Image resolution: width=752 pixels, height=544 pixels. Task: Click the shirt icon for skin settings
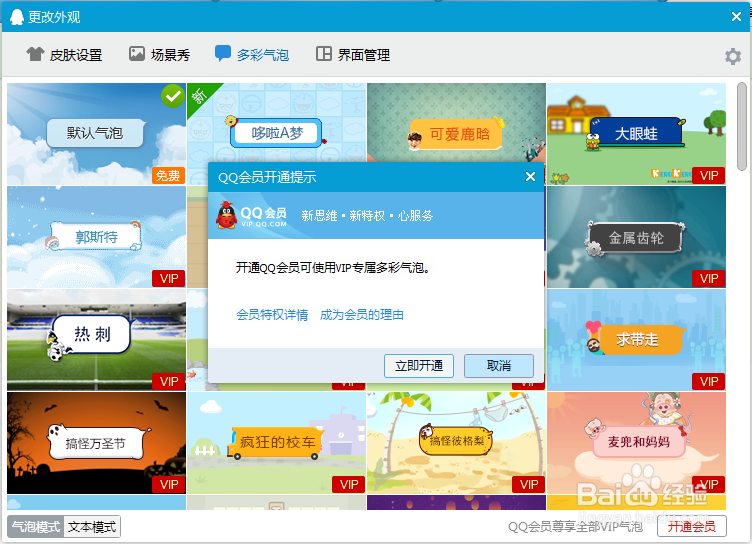pos(35,54)
